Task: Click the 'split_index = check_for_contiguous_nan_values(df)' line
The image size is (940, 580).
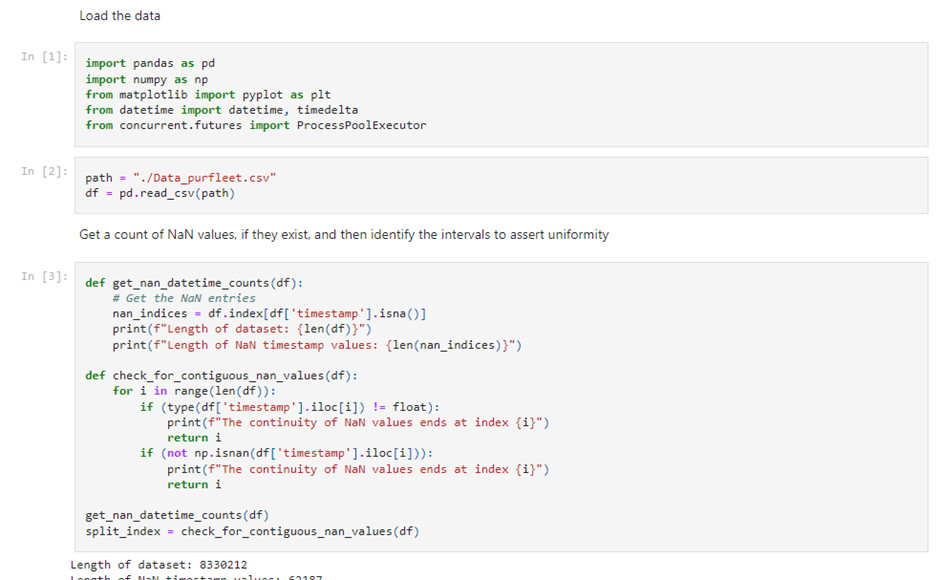Action: (252, 531)
